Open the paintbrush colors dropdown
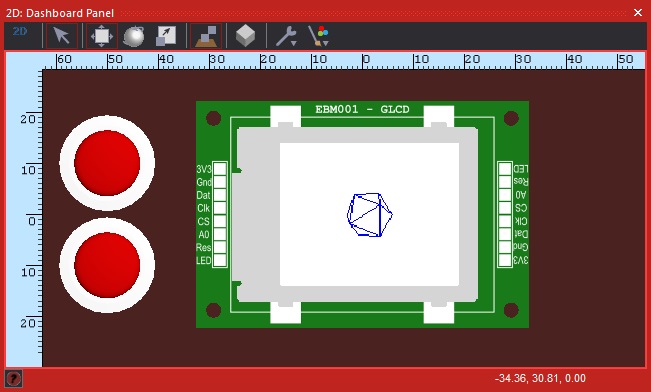This screenshot has width=651, height=392. tap(318, 36)
